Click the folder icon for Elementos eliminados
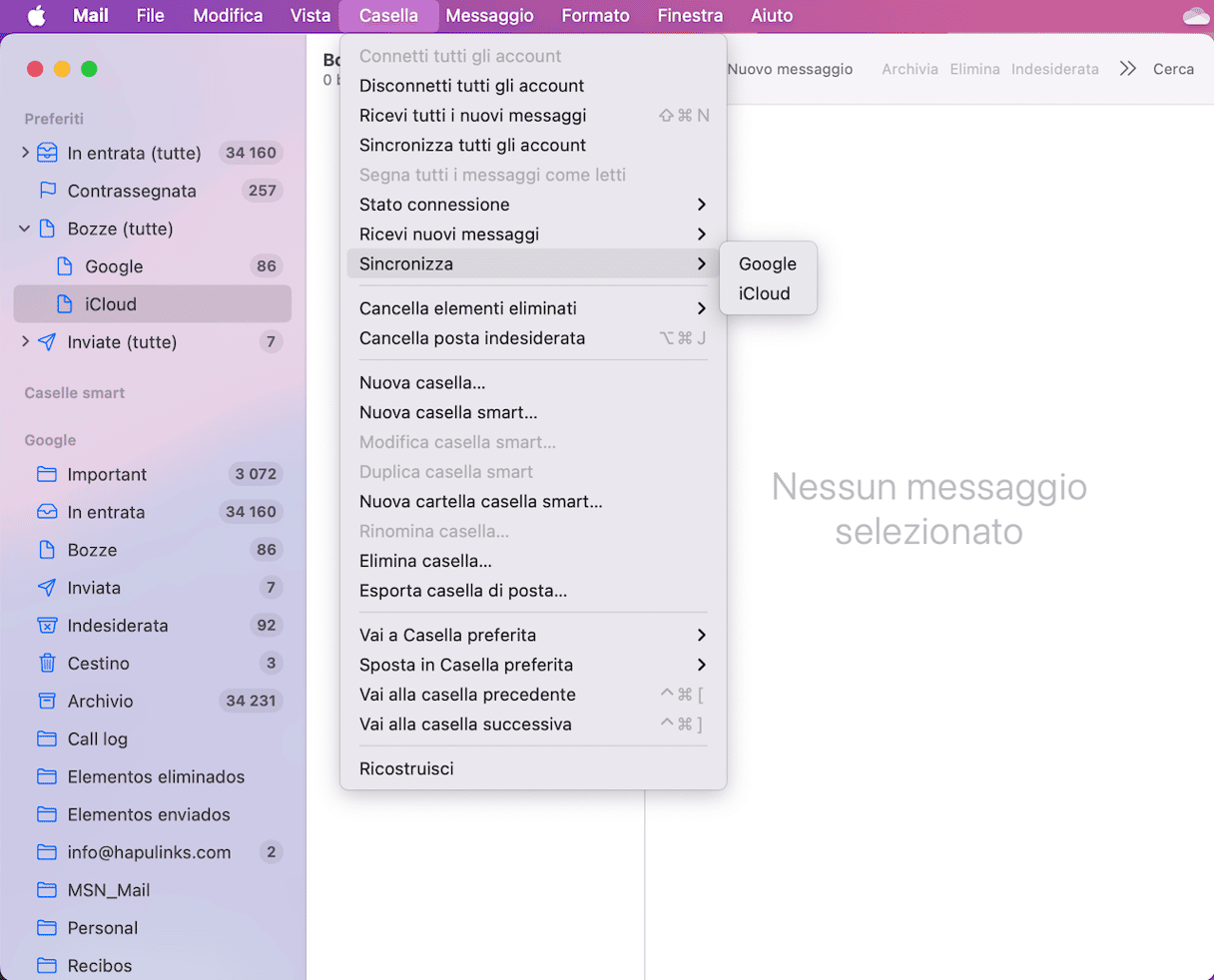 pyautogui.click(x=47, y=777)
